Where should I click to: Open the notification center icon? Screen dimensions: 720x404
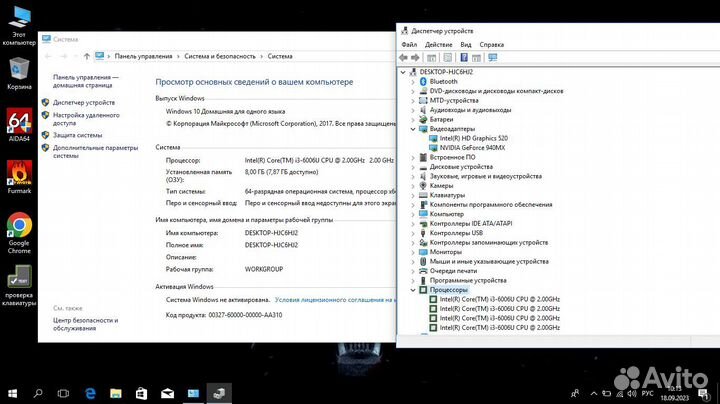(703, 393)
